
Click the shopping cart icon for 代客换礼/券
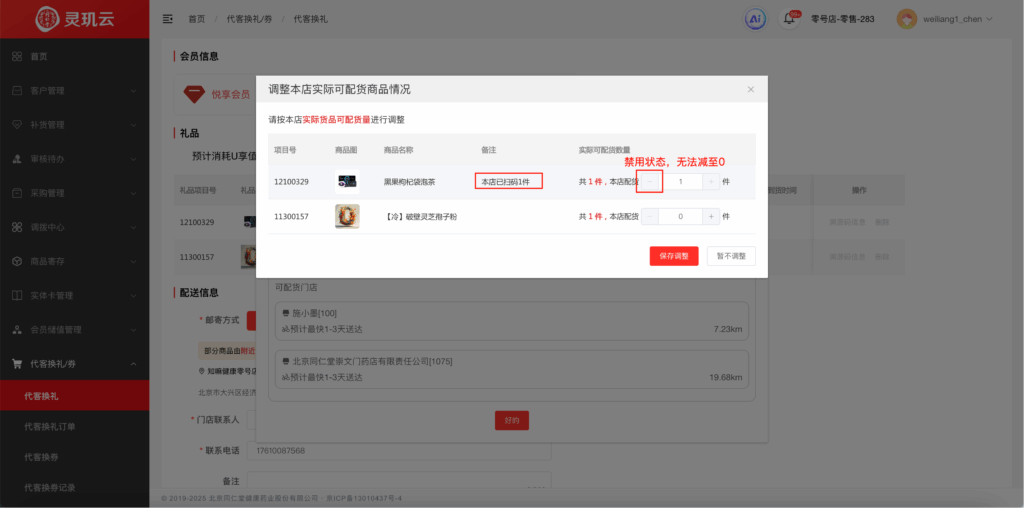(x=17, y=363)
